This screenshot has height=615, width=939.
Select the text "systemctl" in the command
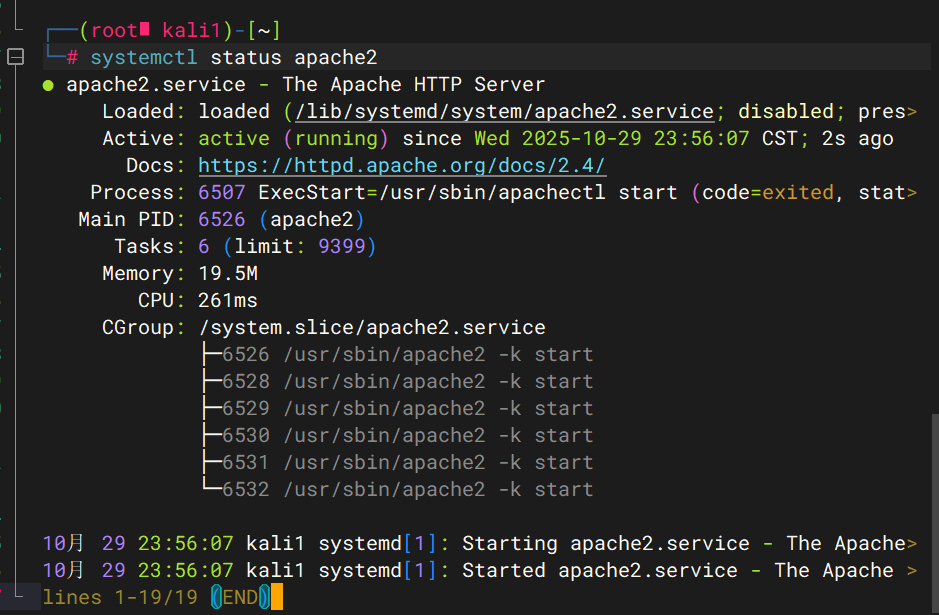pos(144,57)
